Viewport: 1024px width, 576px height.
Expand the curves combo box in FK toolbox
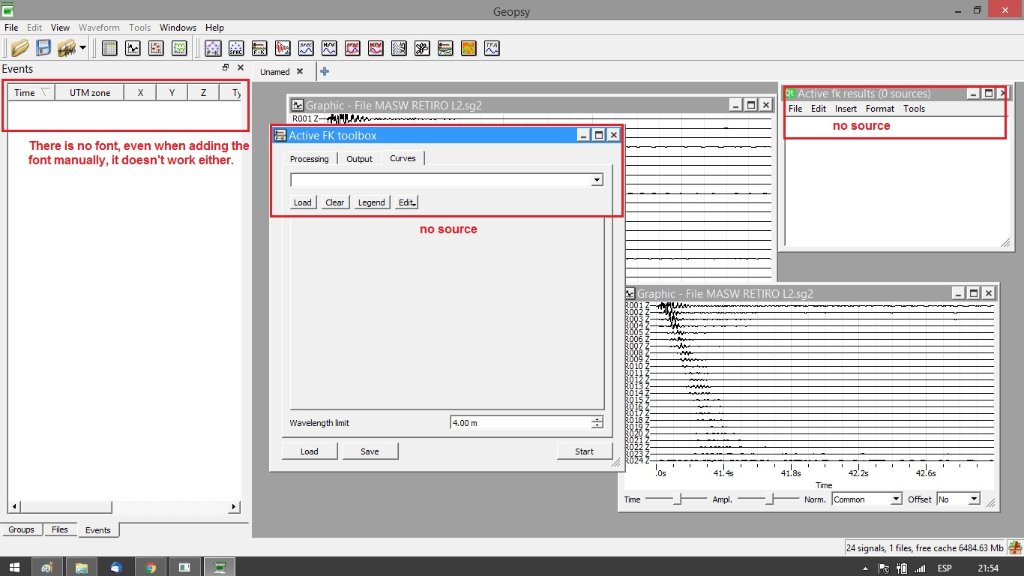point(597,180)
